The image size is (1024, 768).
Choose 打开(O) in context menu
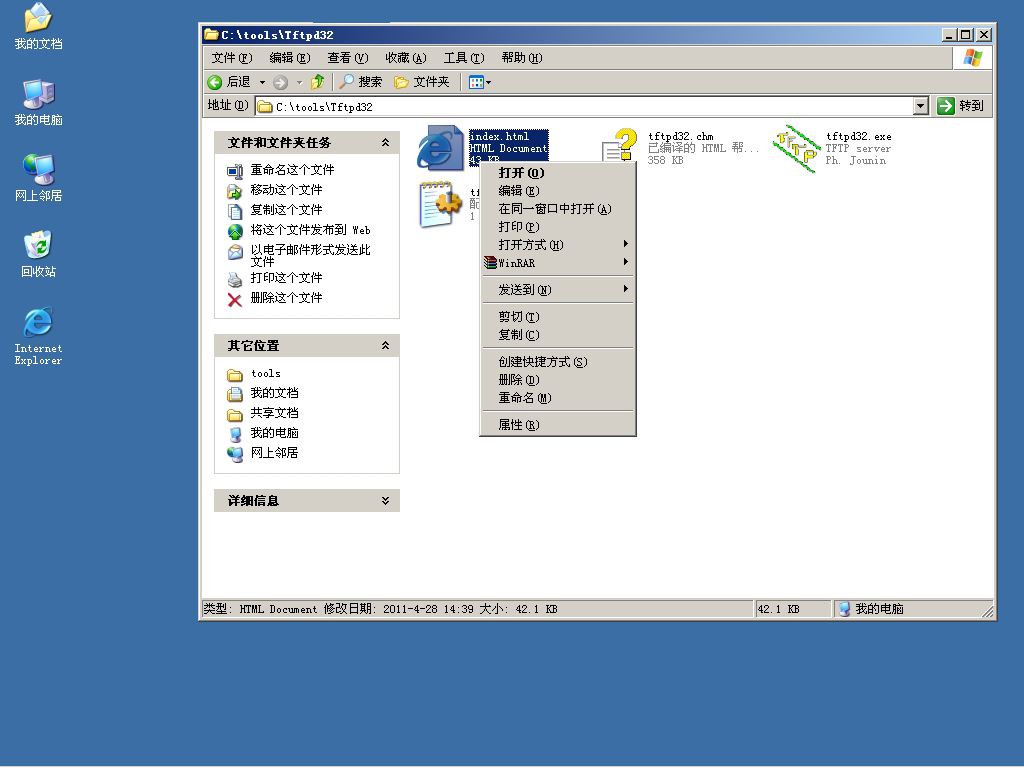(558, 173)
